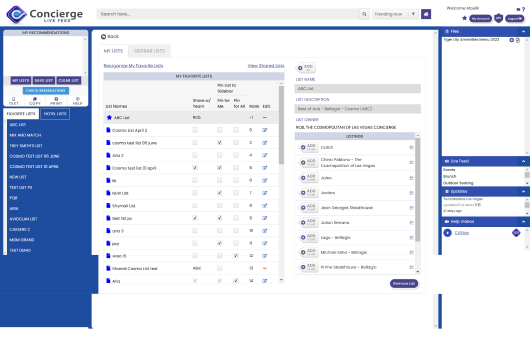The width and height of the screenshot is (530, 360).
Task: Click the VIP shield icon
Action: [x=498, y=18]
